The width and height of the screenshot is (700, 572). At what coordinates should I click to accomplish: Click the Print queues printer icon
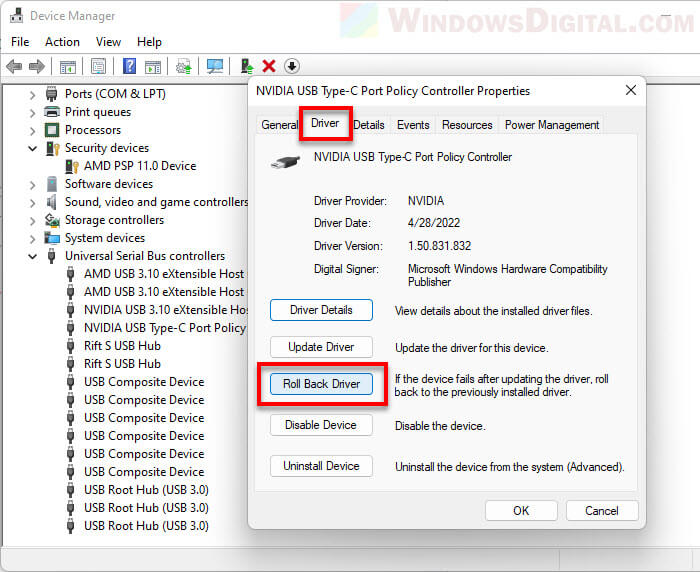52,112
